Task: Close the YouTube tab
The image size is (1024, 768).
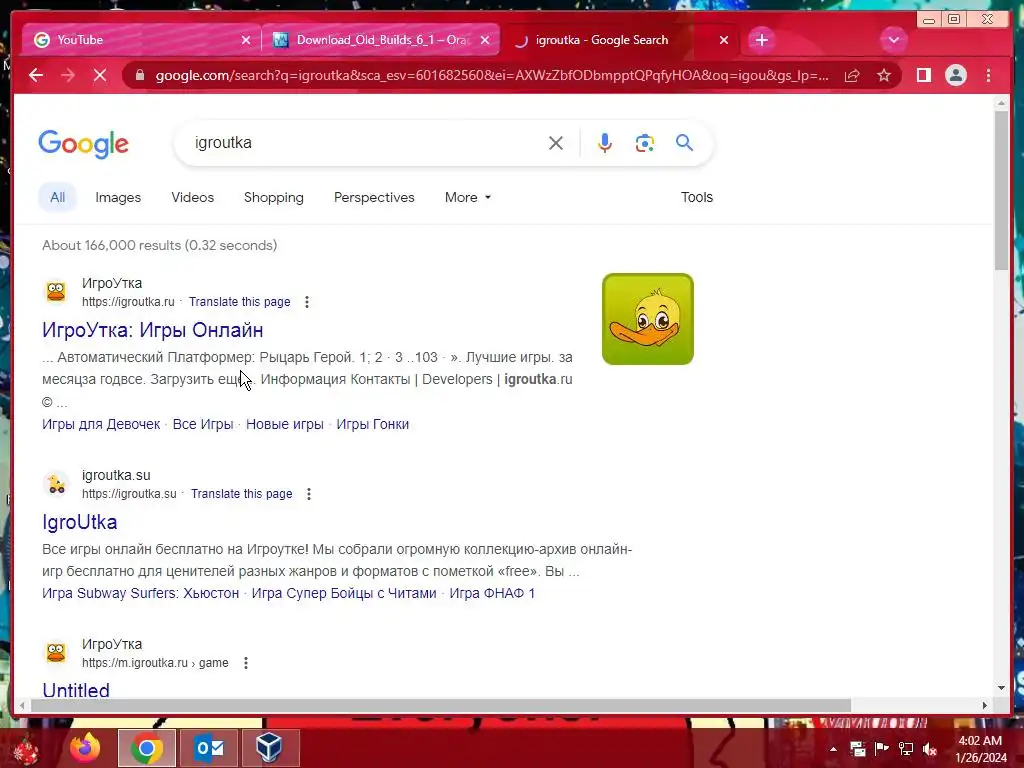Action: click(246, 40)
